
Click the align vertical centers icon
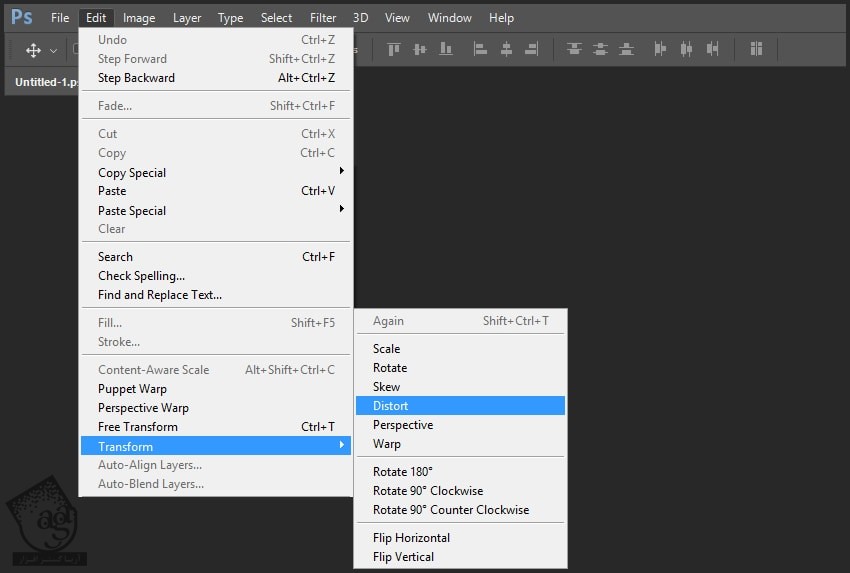pos(420,49)
